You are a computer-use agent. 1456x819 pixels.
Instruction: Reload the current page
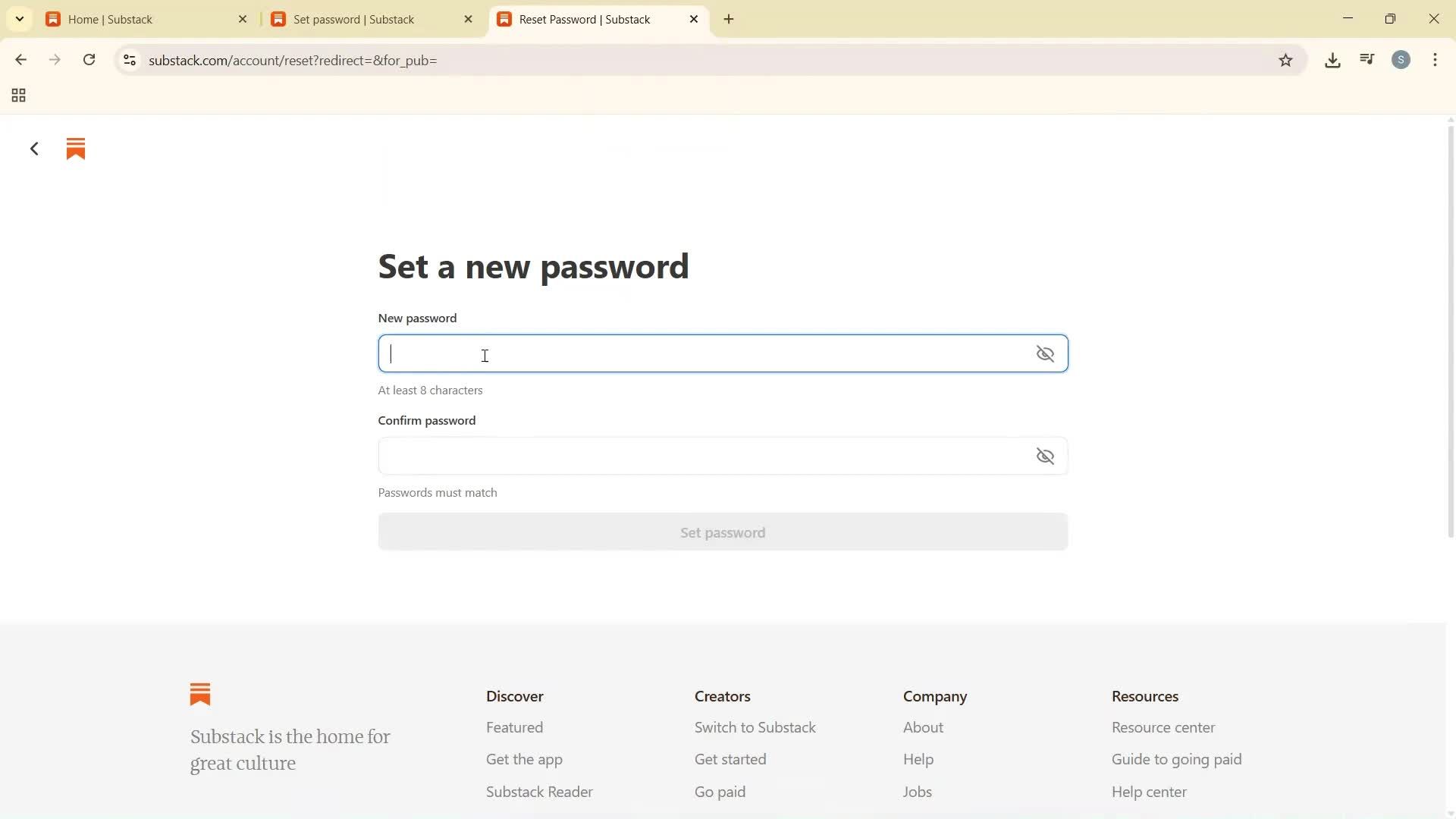89,60
